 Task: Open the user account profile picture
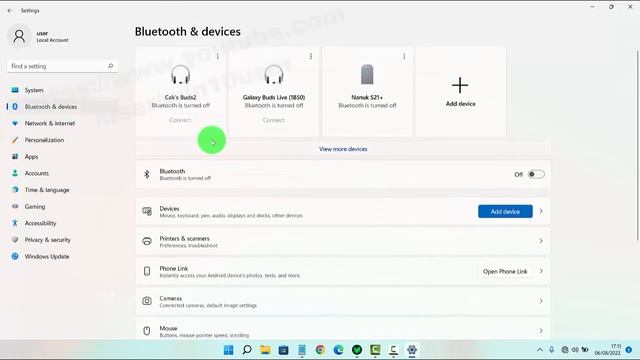[x=19, y=36]
